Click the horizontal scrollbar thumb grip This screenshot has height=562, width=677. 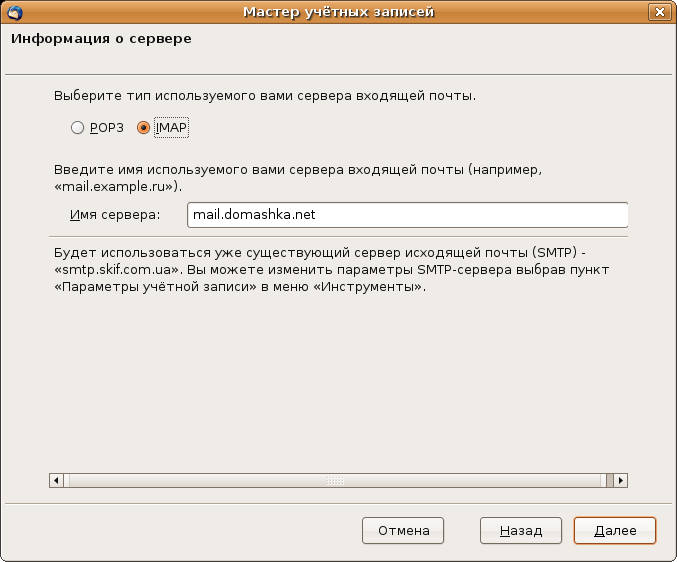(335, 481)
